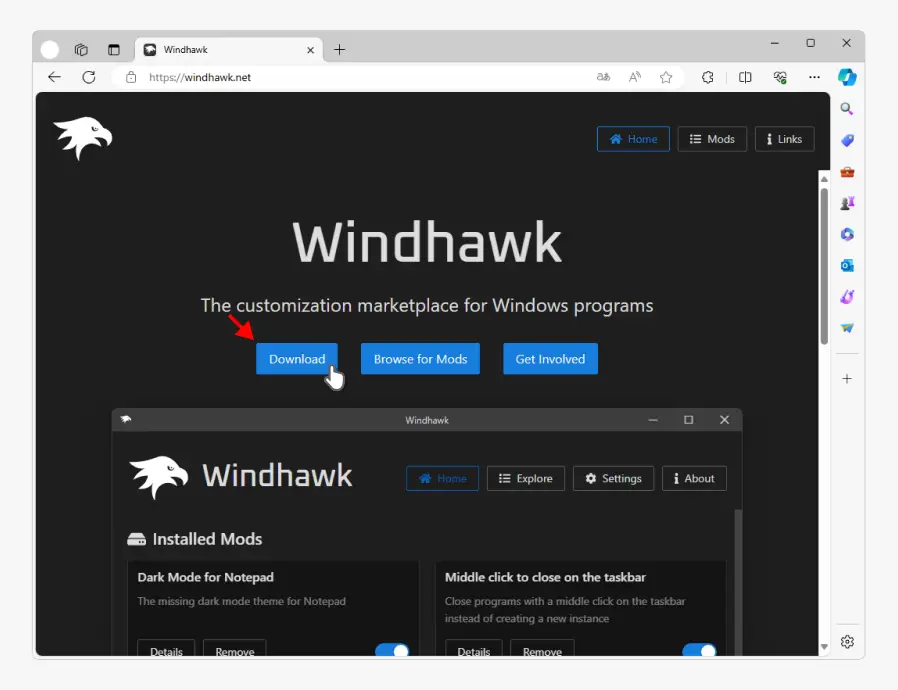
Task: Open Outlook from Edge sidebar
Action: [847, 266]
